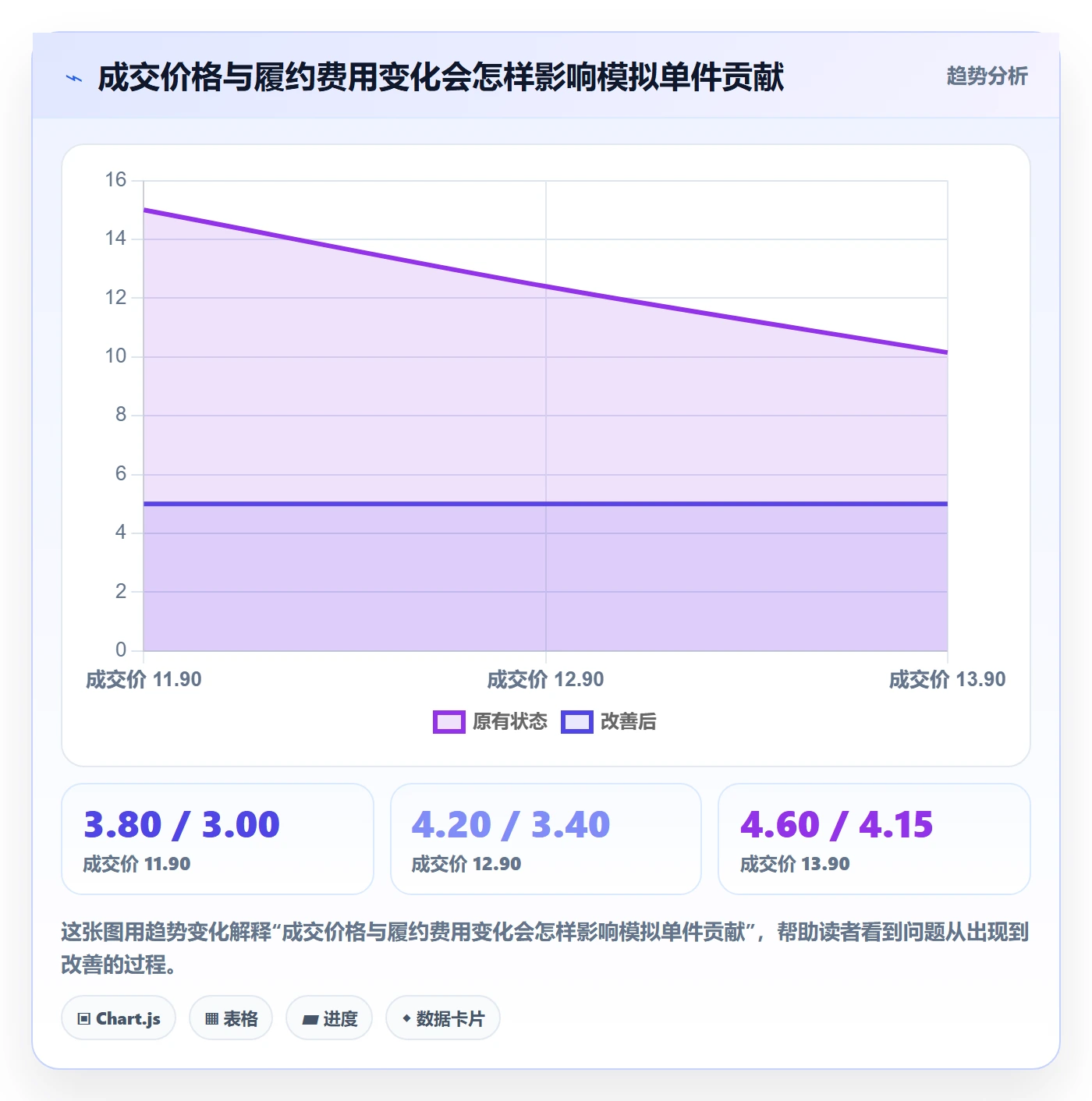Select the 表格 tag pill
Screen dimensions: 1092x1101
(x=231, y=1018)
